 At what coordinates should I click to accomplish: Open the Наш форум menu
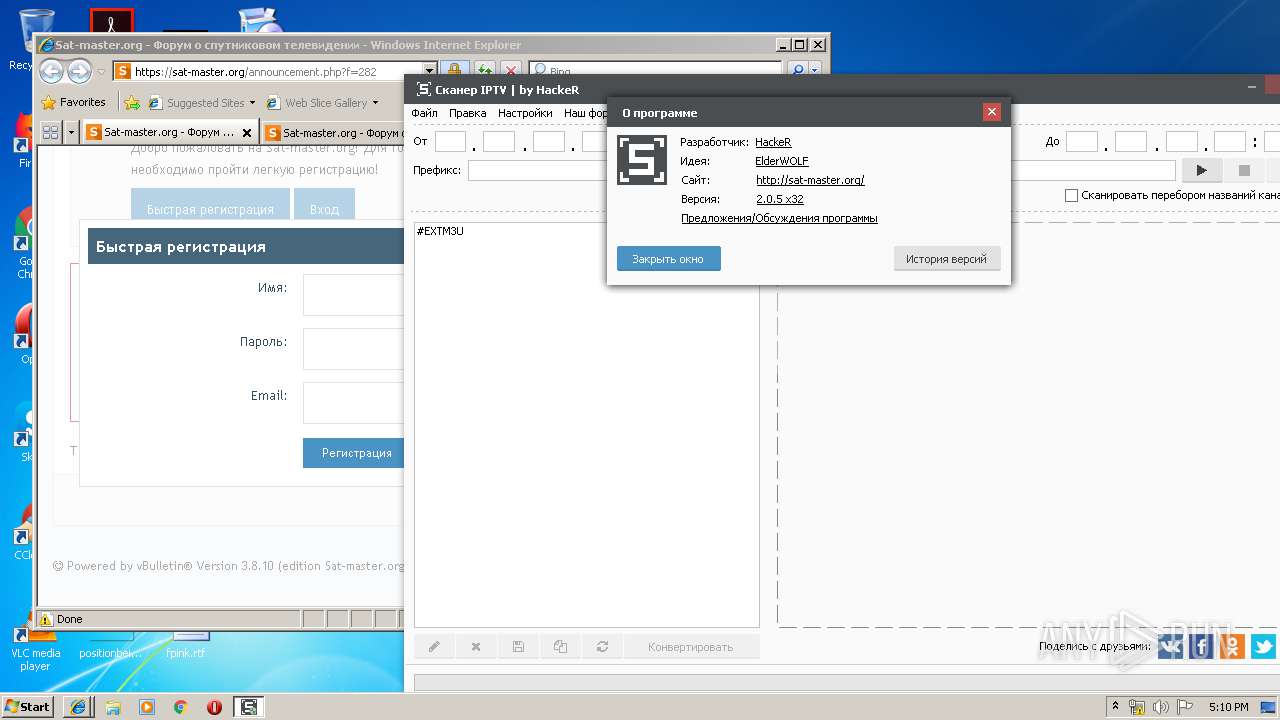(x=585, y=113)
